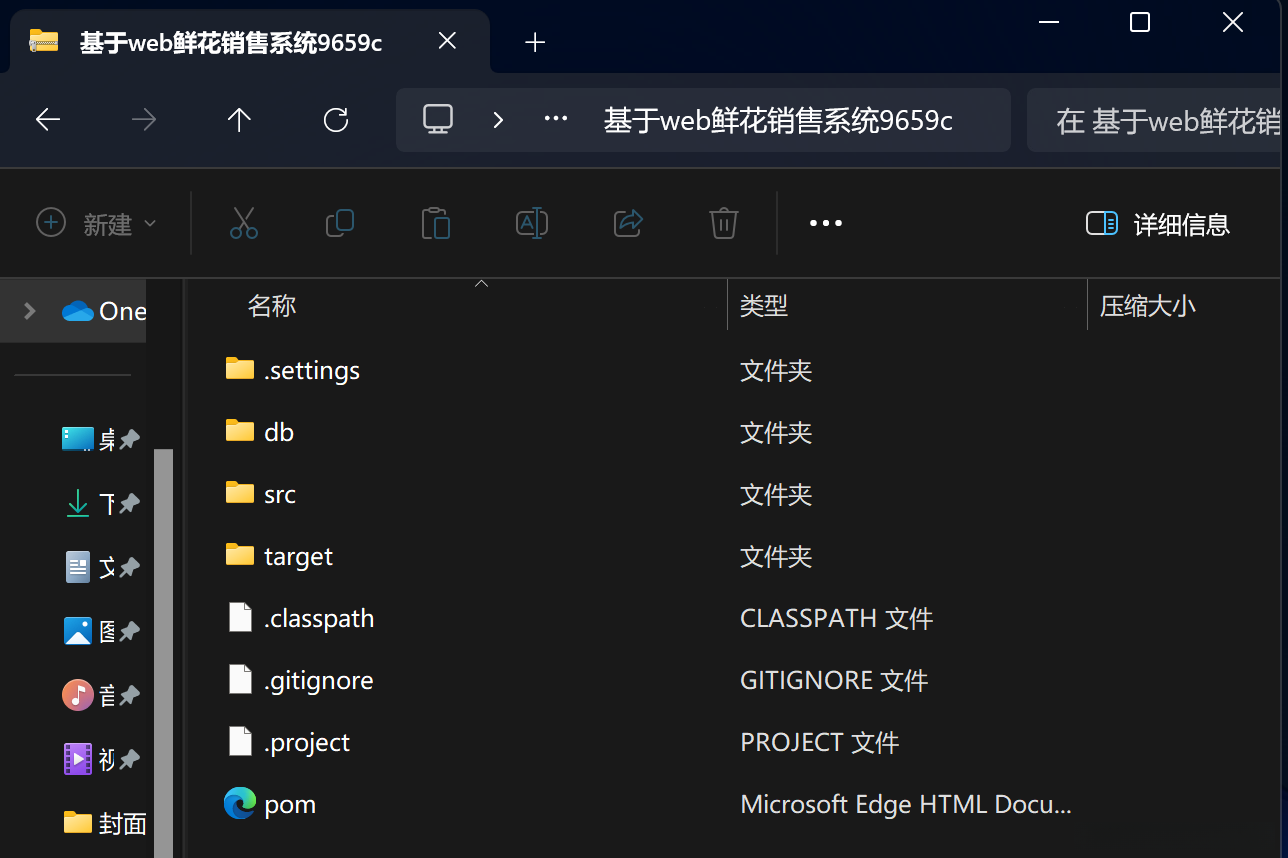
Task: Click the Delete trash can icon
Action: [723, 223]
